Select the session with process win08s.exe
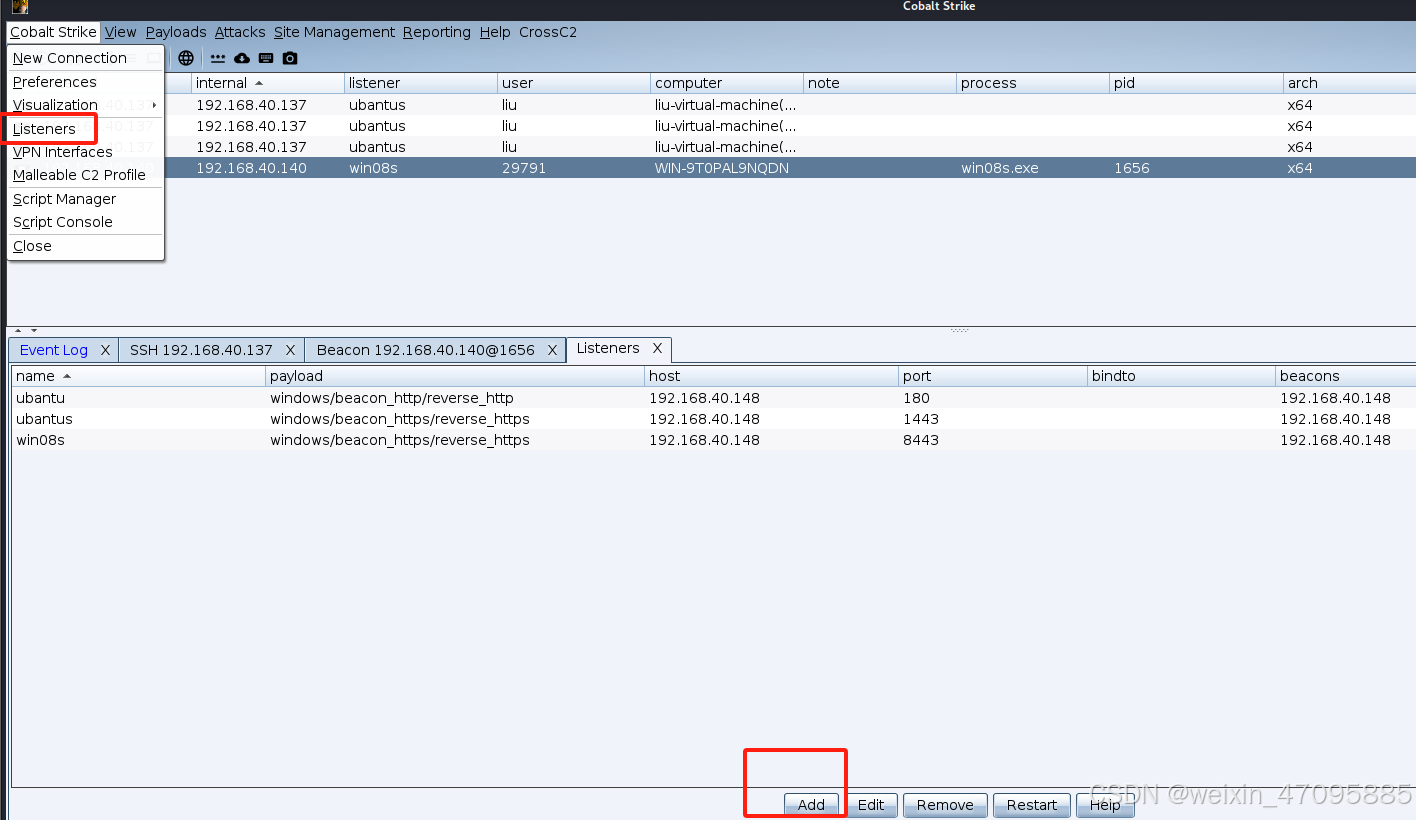This screenshot has width=1416, height=820. 790,168
